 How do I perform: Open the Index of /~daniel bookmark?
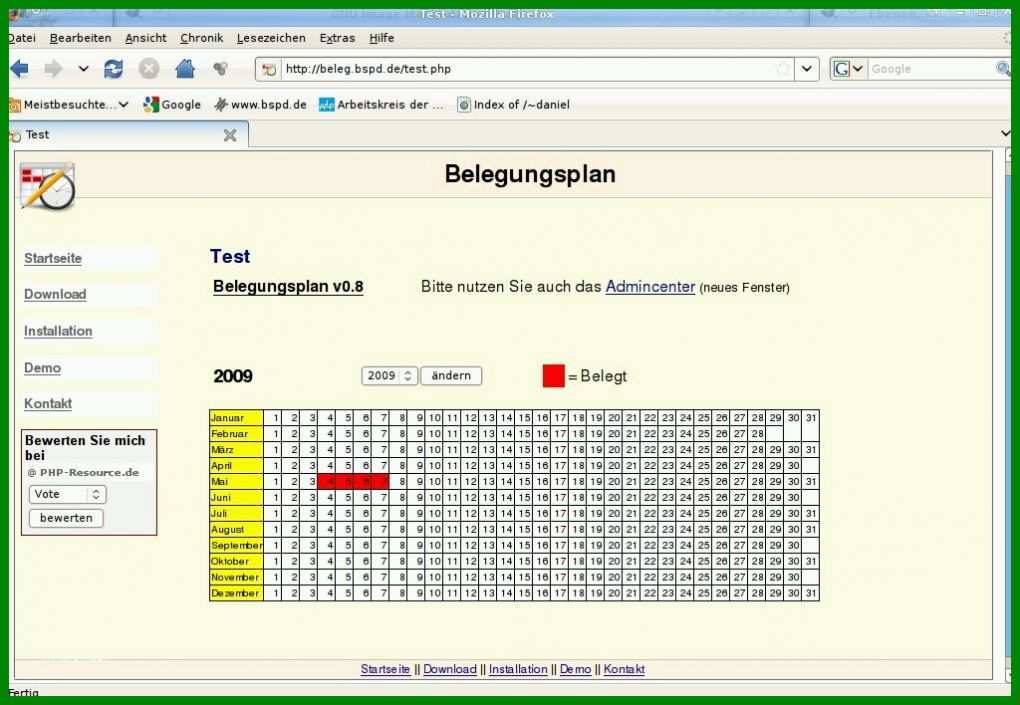click(x=513, y=104)
